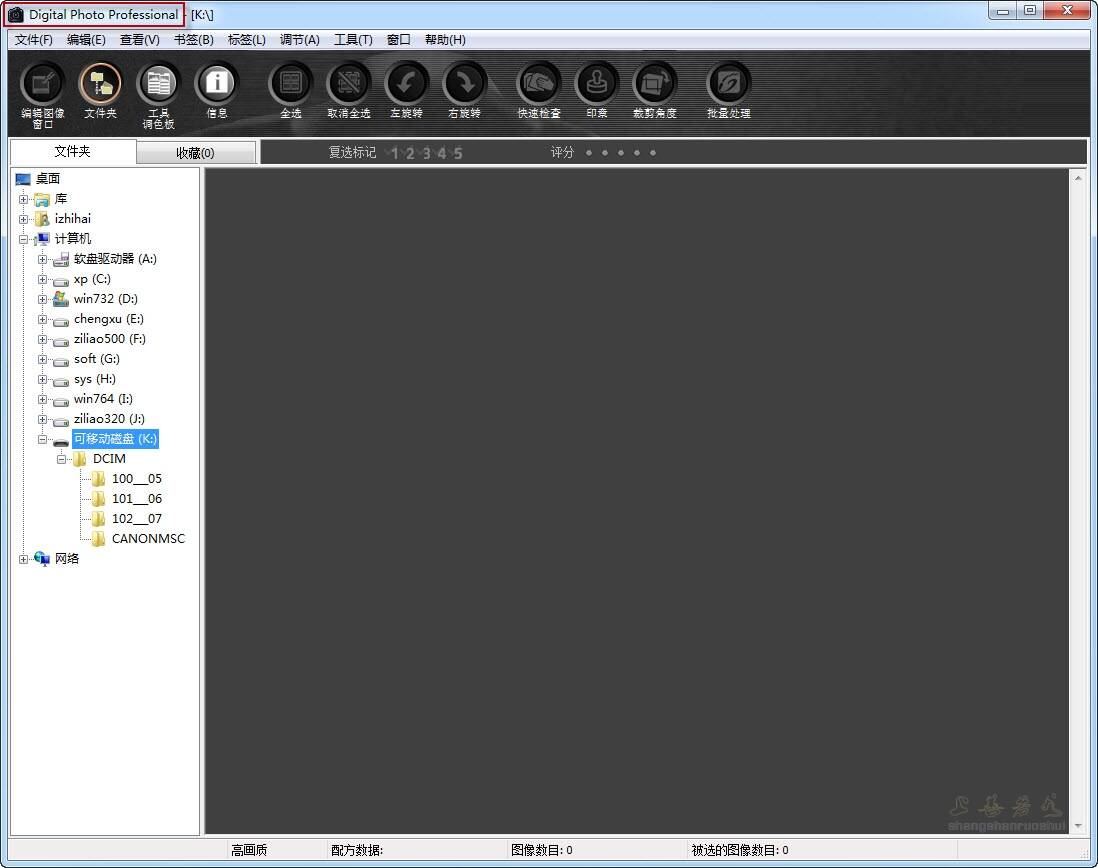The width and height of the screenshot is (1098, 868).
Task: Select 桌面 in the folder tree
Action: pyautogui.click(x=48, y=178)
